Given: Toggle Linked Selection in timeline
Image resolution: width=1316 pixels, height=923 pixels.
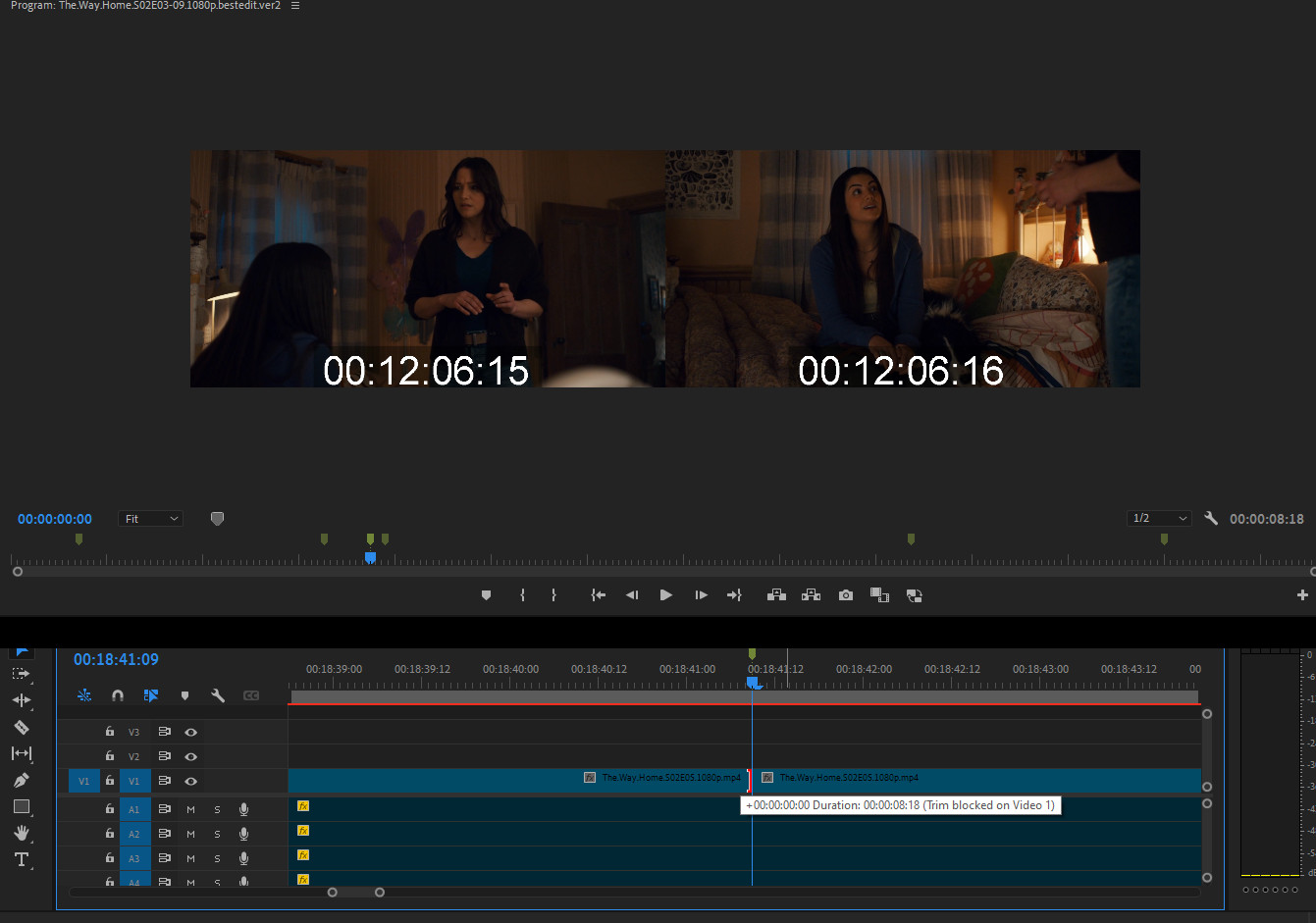Looking at the screenshot, I should (x=151, y=695).
